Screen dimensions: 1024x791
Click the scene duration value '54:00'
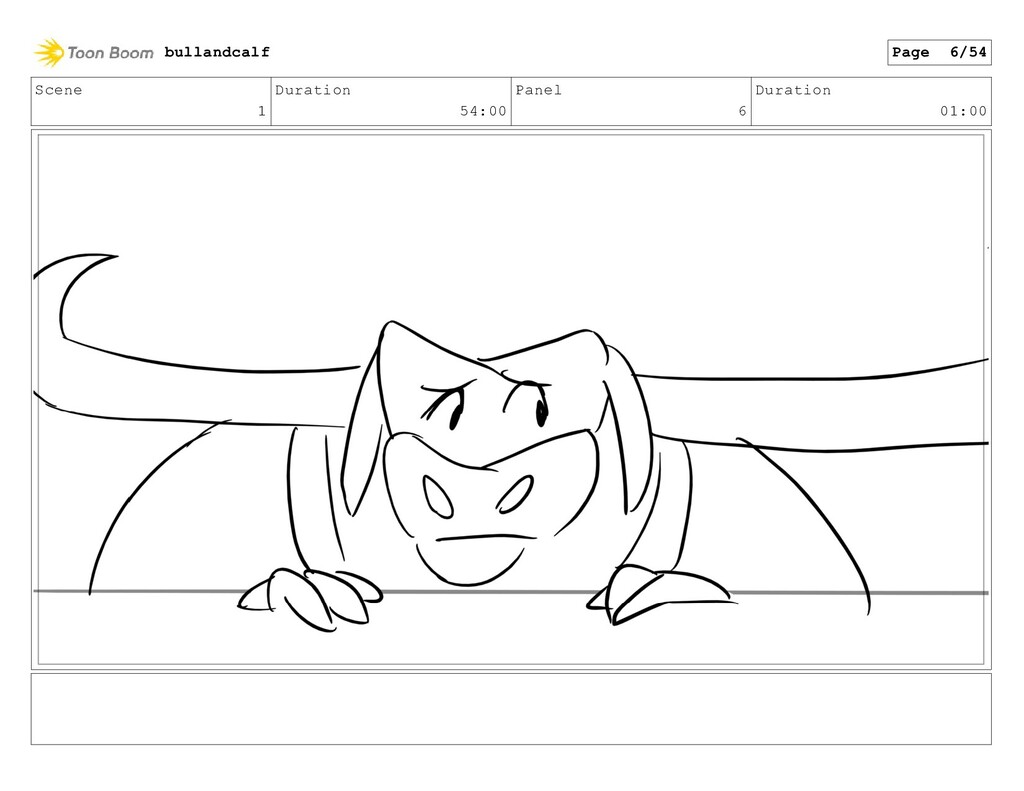[483, 111]
